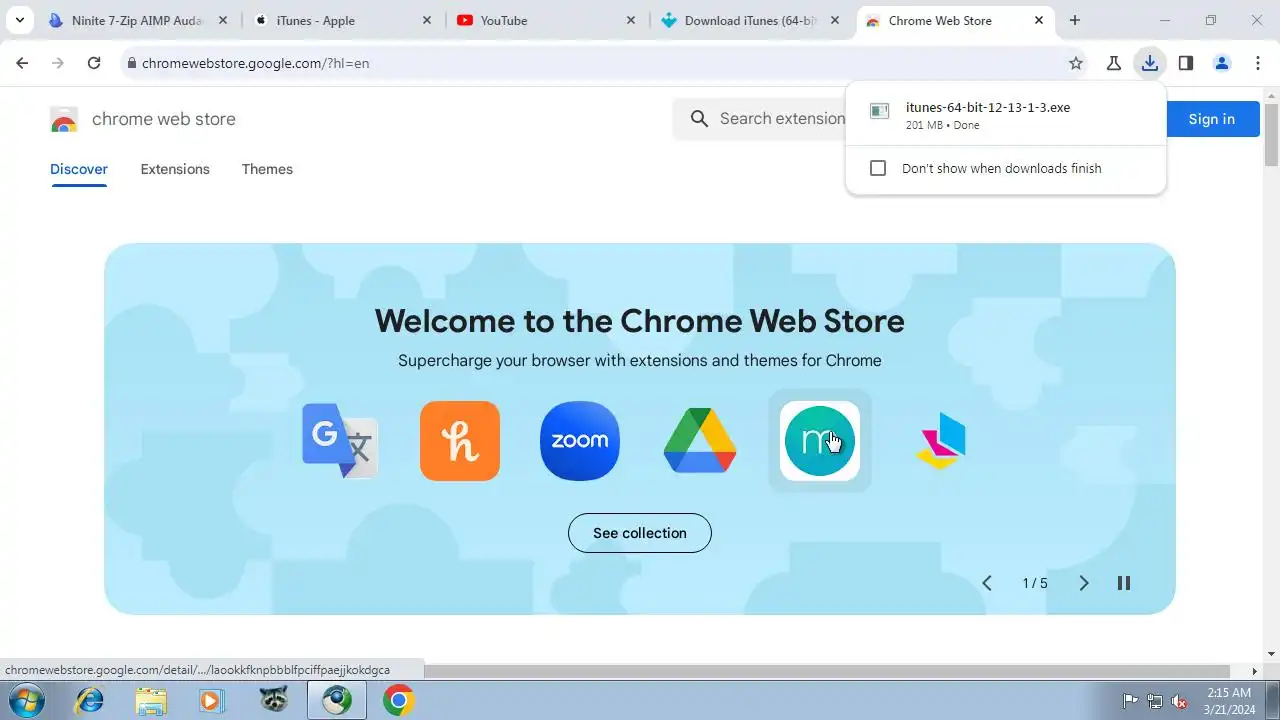Switch to the Discover tab
The image size is (1280, 720).
click(79, 170)
